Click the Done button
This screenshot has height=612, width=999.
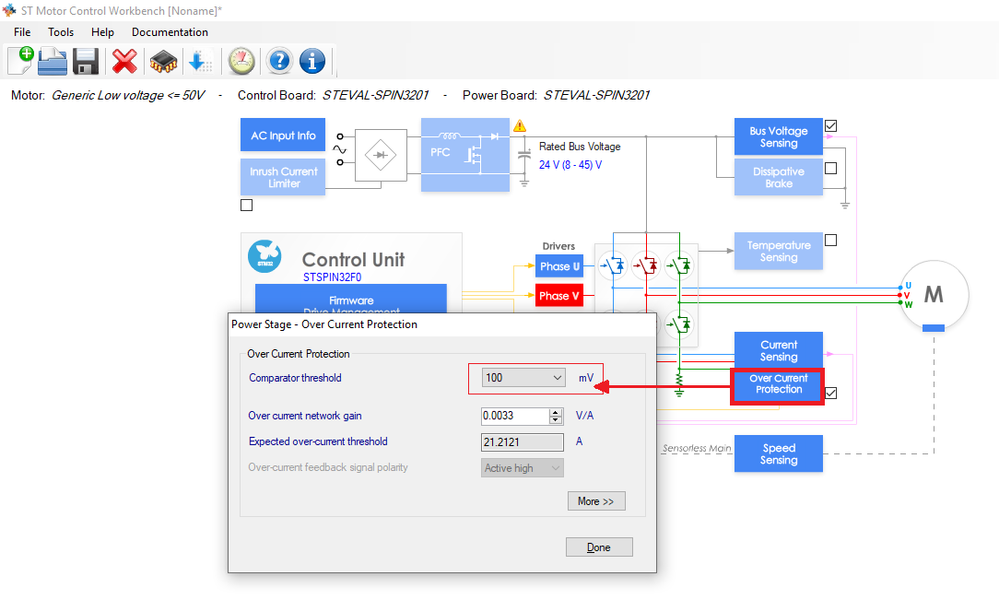(599, 547)
